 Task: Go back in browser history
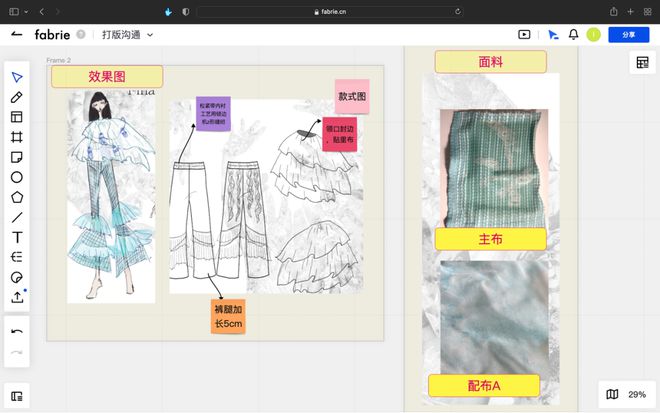click(42, 11)
